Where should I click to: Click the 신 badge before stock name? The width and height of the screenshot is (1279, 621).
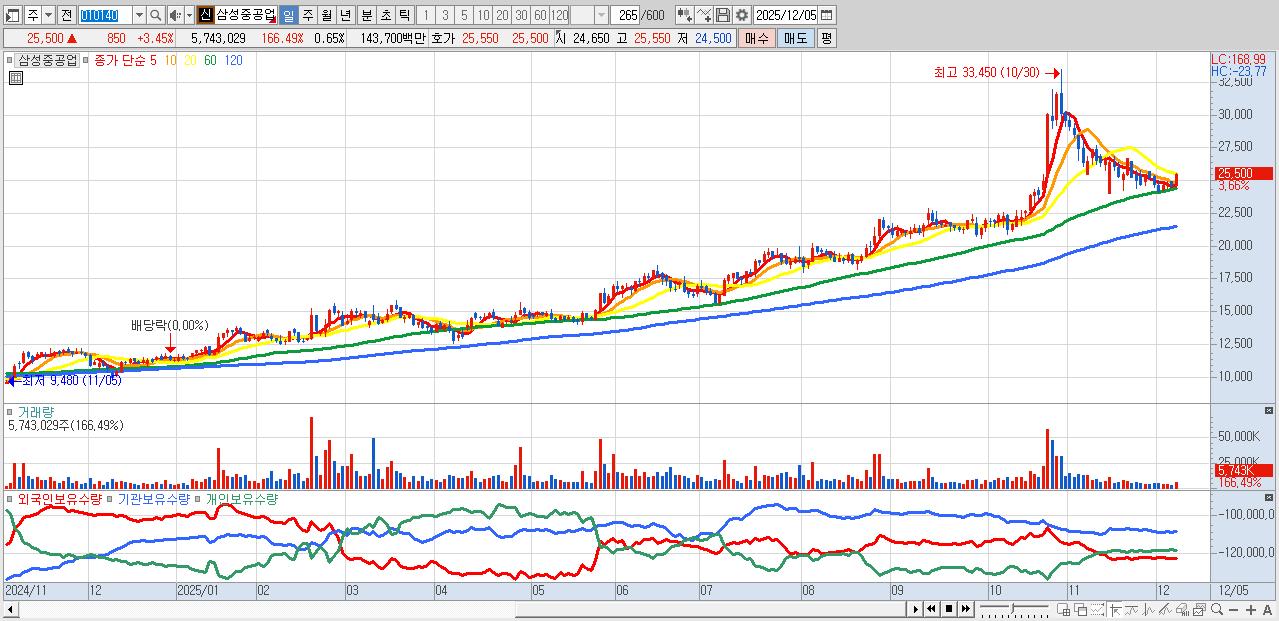[x=205, y=15]
